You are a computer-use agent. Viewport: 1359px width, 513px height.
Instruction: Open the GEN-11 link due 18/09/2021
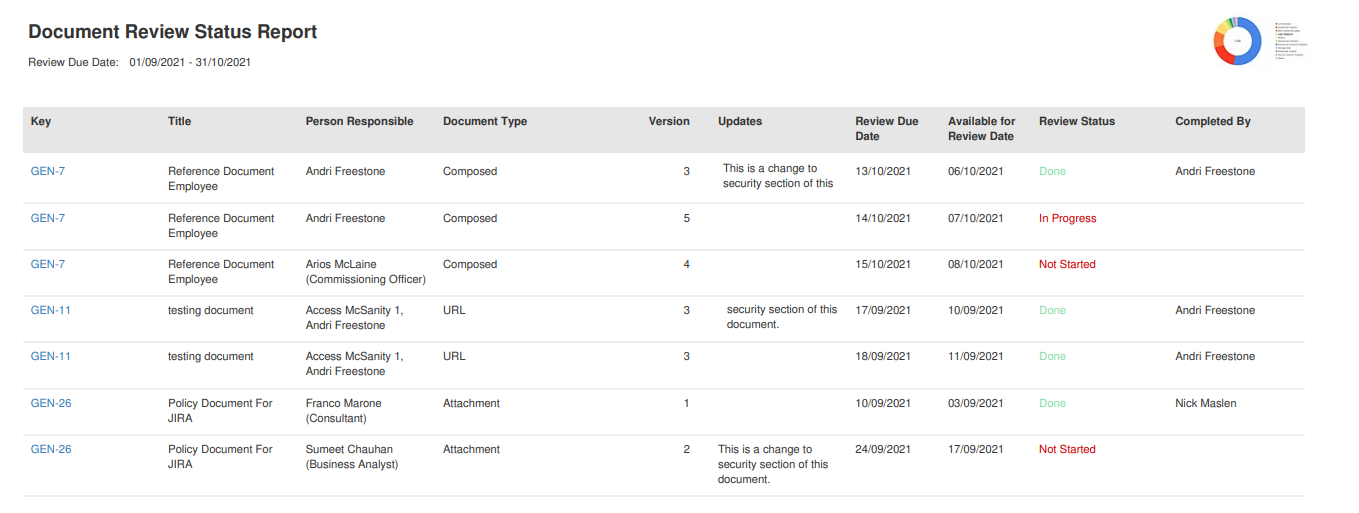(51, 356)
